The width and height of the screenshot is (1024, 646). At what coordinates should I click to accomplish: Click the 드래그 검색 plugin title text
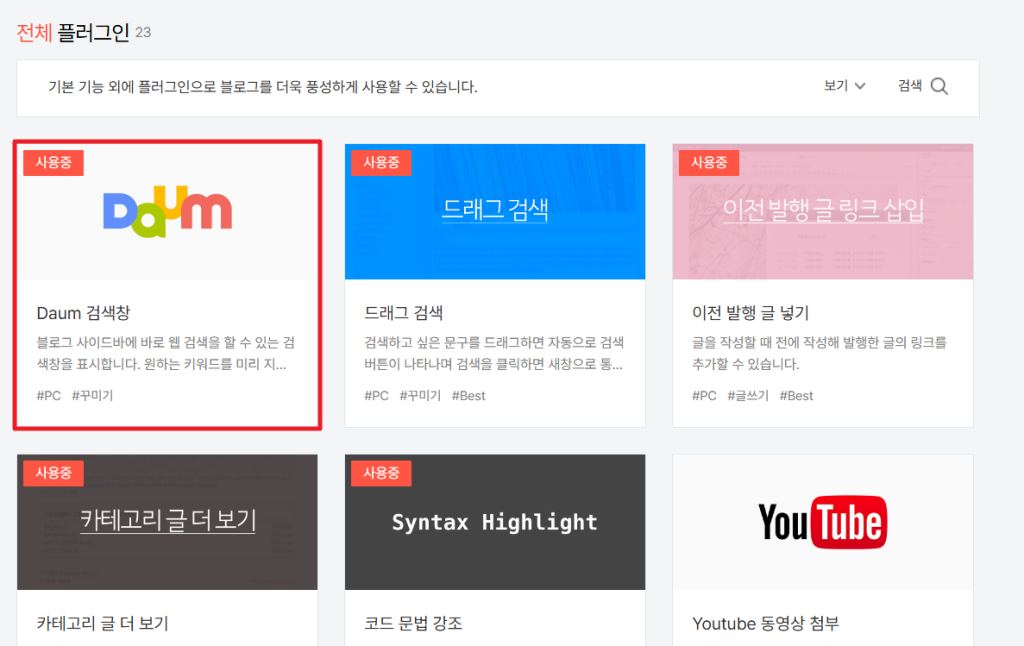[404, 314]
